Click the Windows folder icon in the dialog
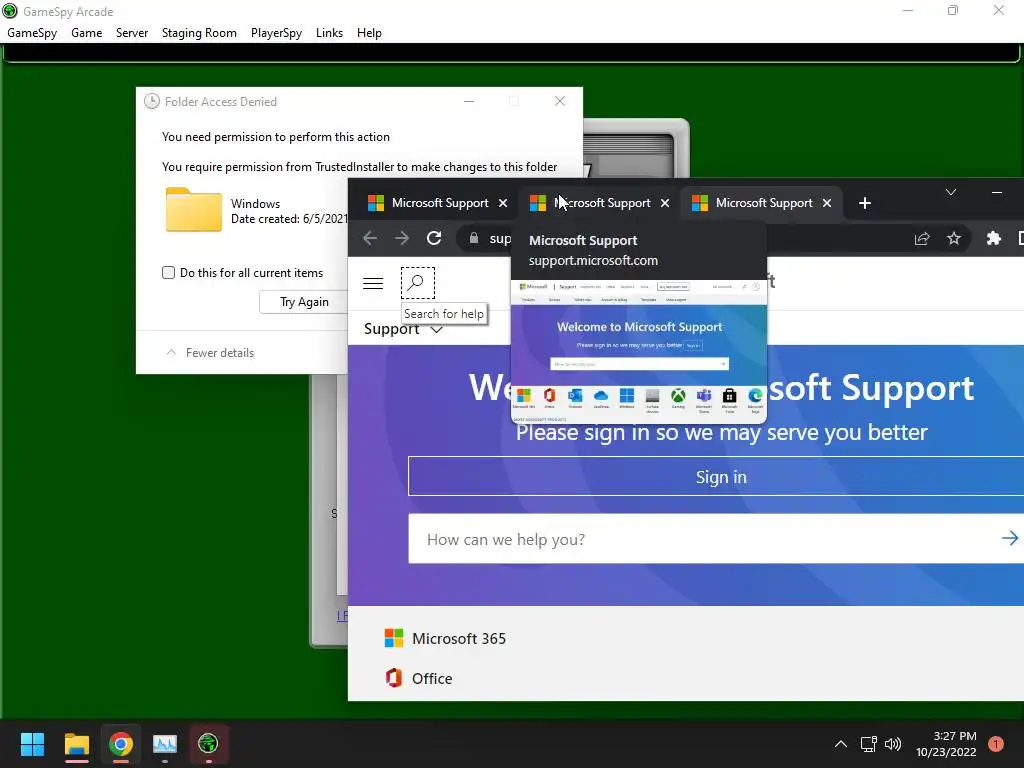Viewport: 1024px width, 768px height. (193, 210)
